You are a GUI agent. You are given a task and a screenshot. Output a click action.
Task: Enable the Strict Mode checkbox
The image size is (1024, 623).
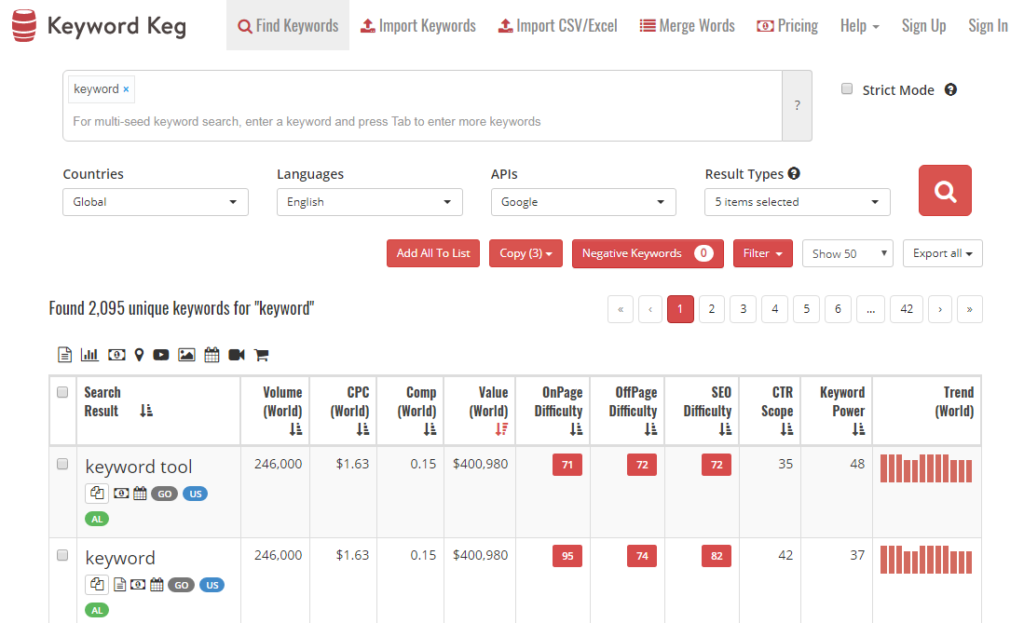tap(847, 89)
